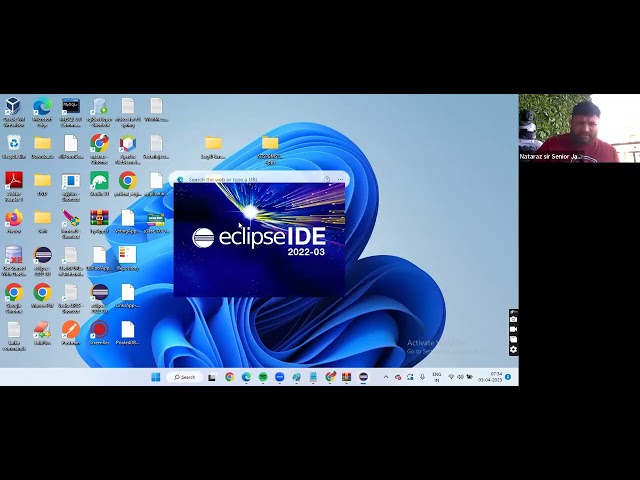Screen dimensions: 640x480
Task: Open the three-dots menu on Edge search bar
Action: pos(340,179)
